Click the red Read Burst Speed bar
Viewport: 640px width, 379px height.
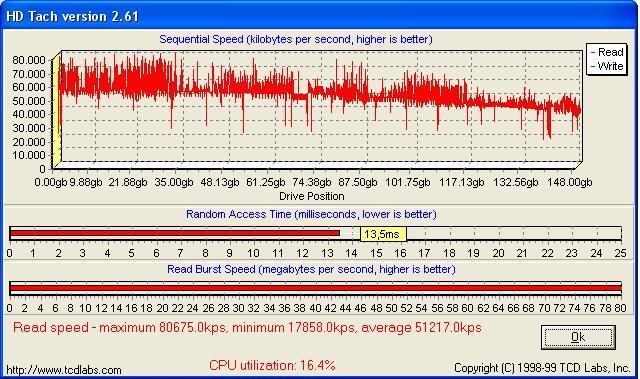point(315,288)
